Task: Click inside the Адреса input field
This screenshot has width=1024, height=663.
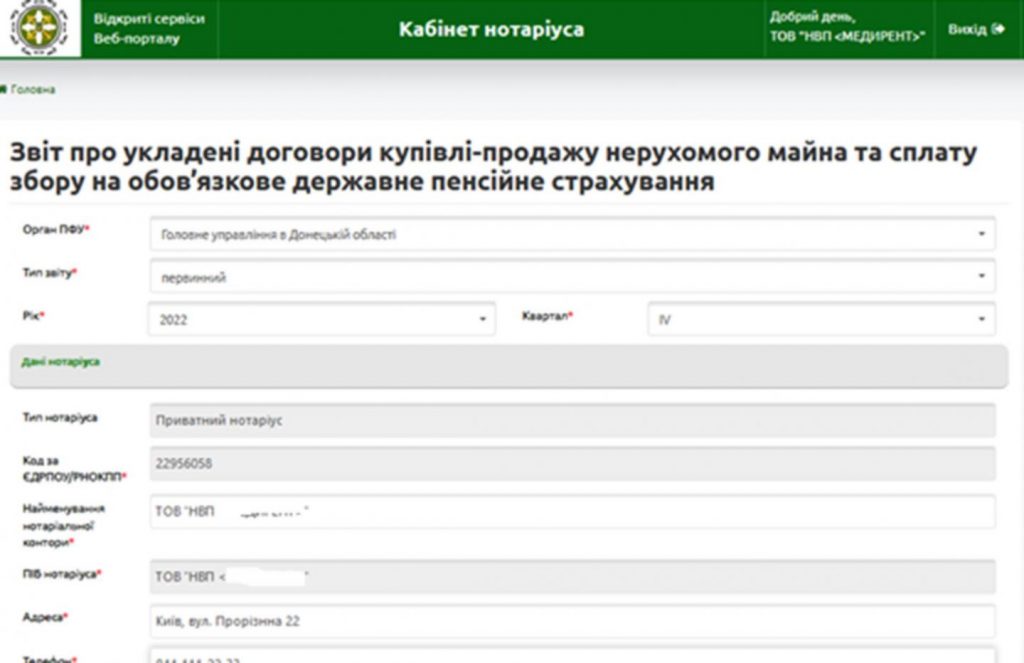Action: click(x=570, y=620)
